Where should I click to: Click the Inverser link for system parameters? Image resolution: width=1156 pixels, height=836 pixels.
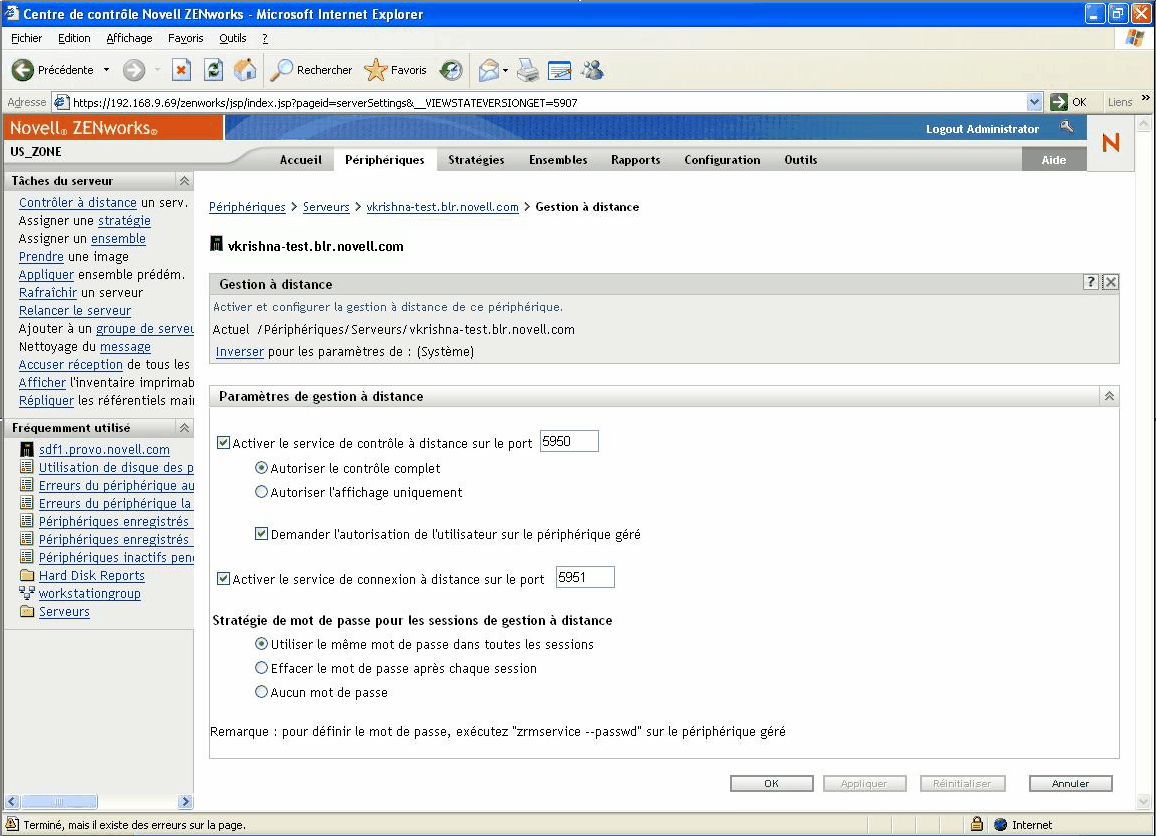coord(239,351)
